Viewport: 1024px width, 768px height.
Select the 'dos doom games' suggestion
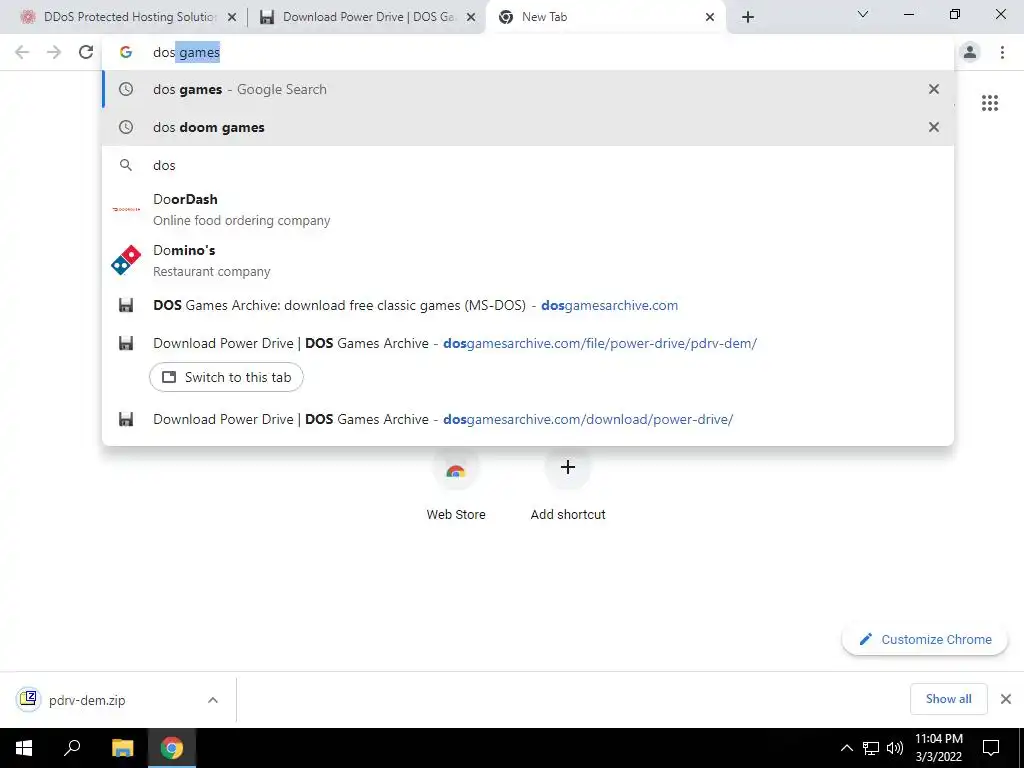528,127
